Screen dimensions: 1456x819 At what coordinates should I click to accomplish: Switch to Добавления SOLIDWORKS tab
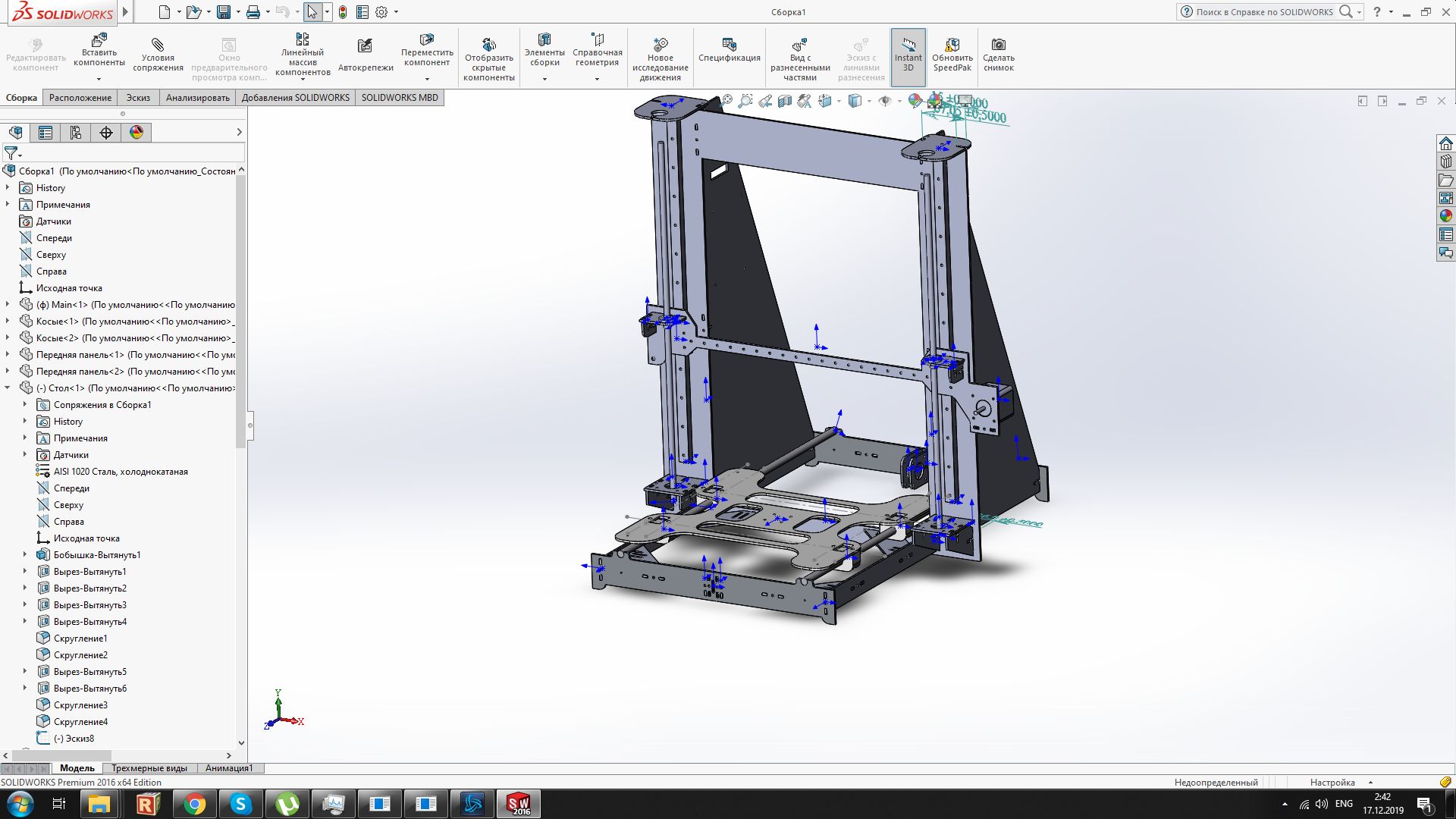coord(296,98)
